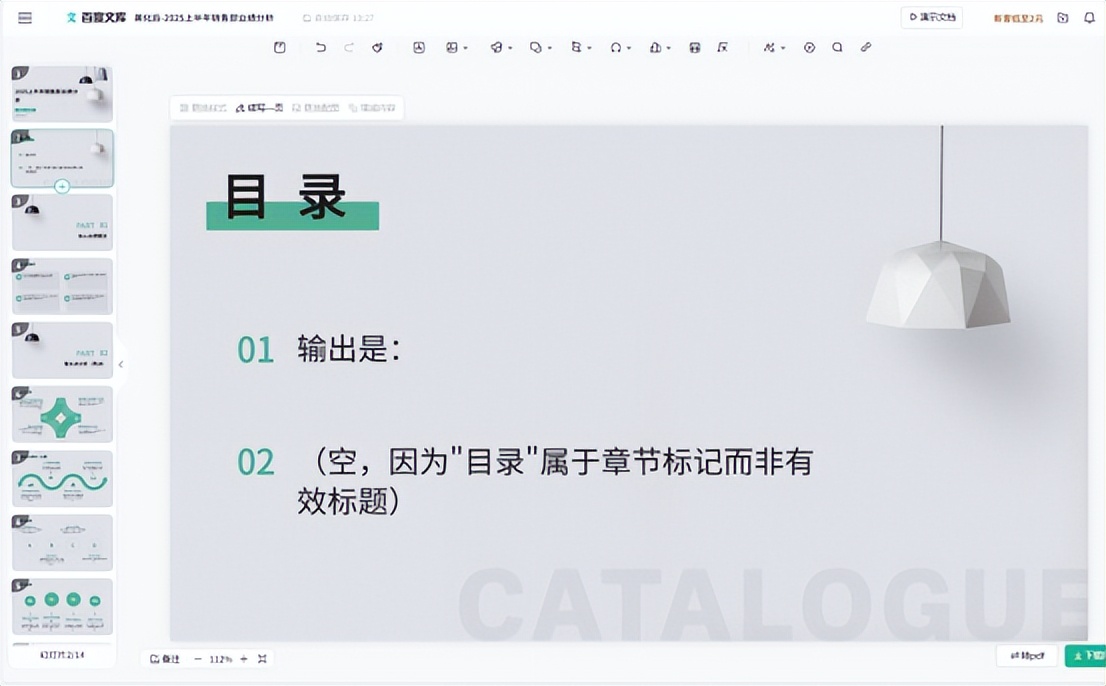Click the link insert icon in toolbar
1106x686 pixels.
point(866,48)
